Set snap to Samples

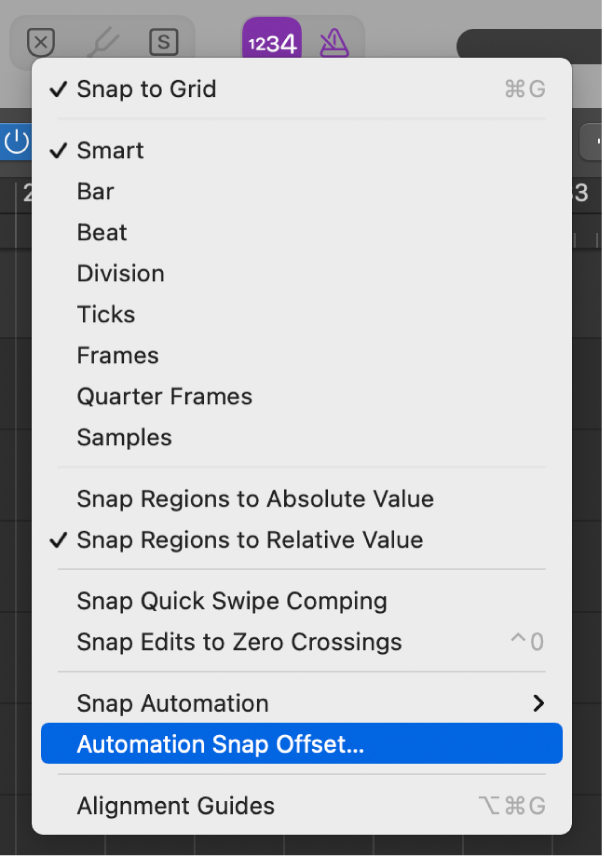[x=124, y=437]
